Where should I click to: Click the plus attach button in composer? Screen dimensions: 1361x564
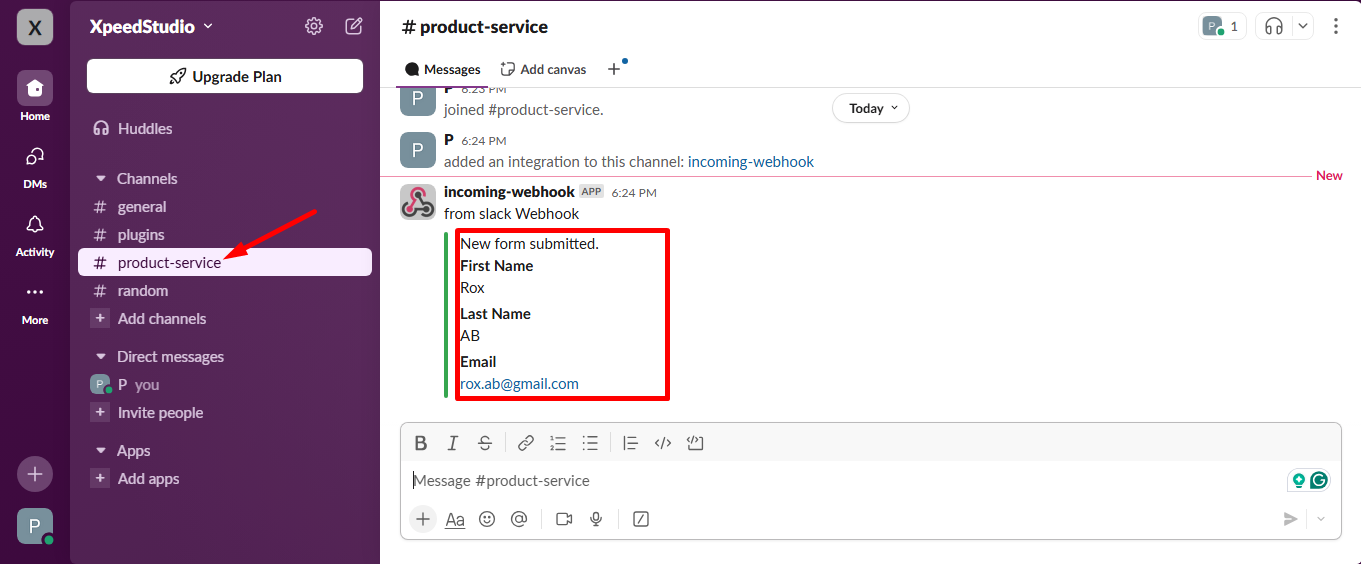423,519
